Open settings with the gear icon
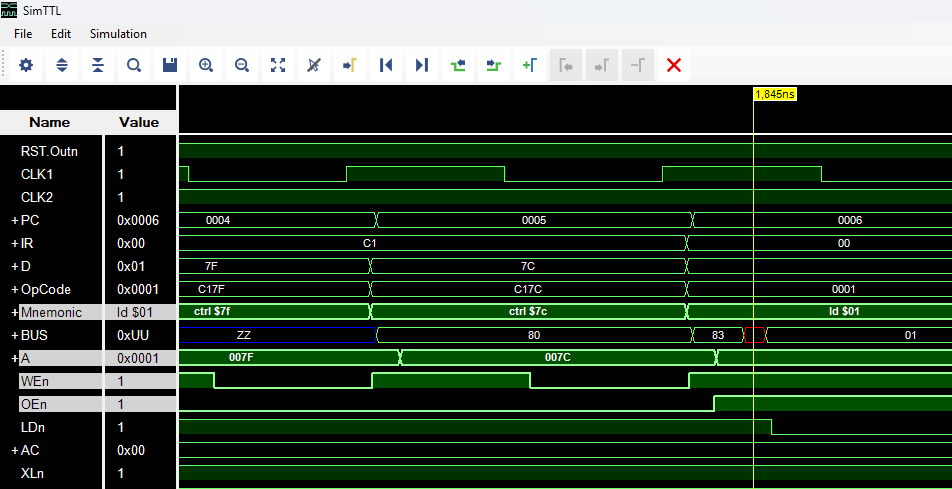952x489 pixels. (26, 65)
